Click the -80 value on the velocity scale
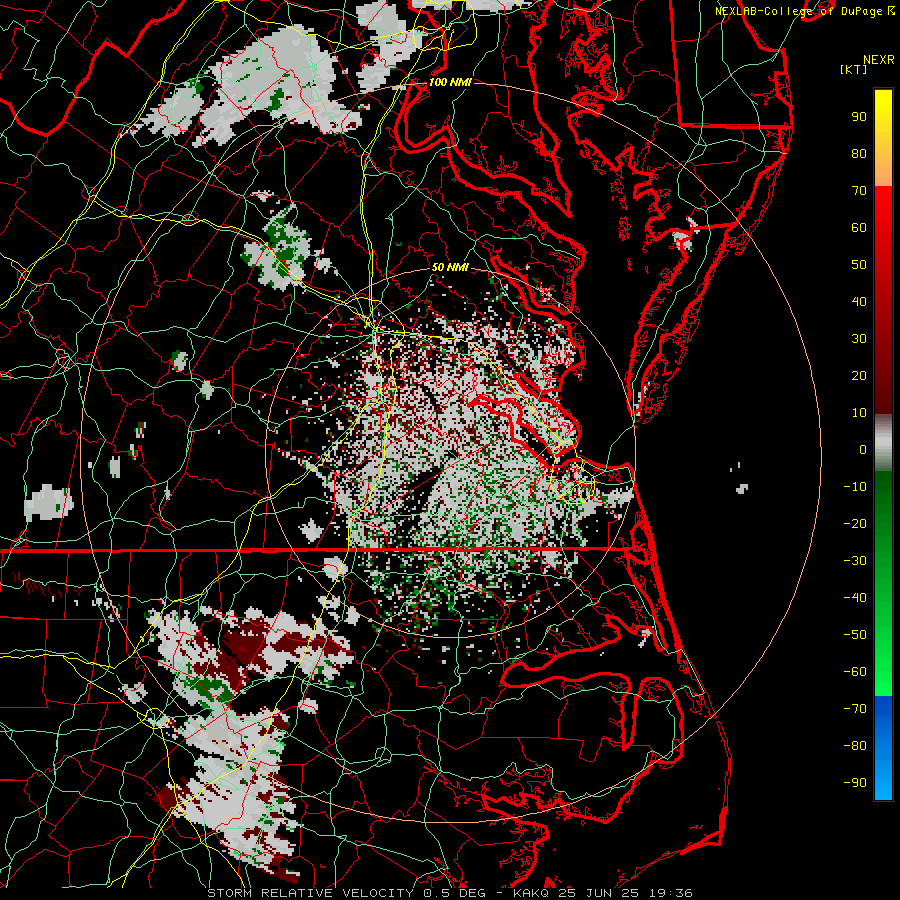The height and width of the screenshot is (900, 900). click(855, 746)
